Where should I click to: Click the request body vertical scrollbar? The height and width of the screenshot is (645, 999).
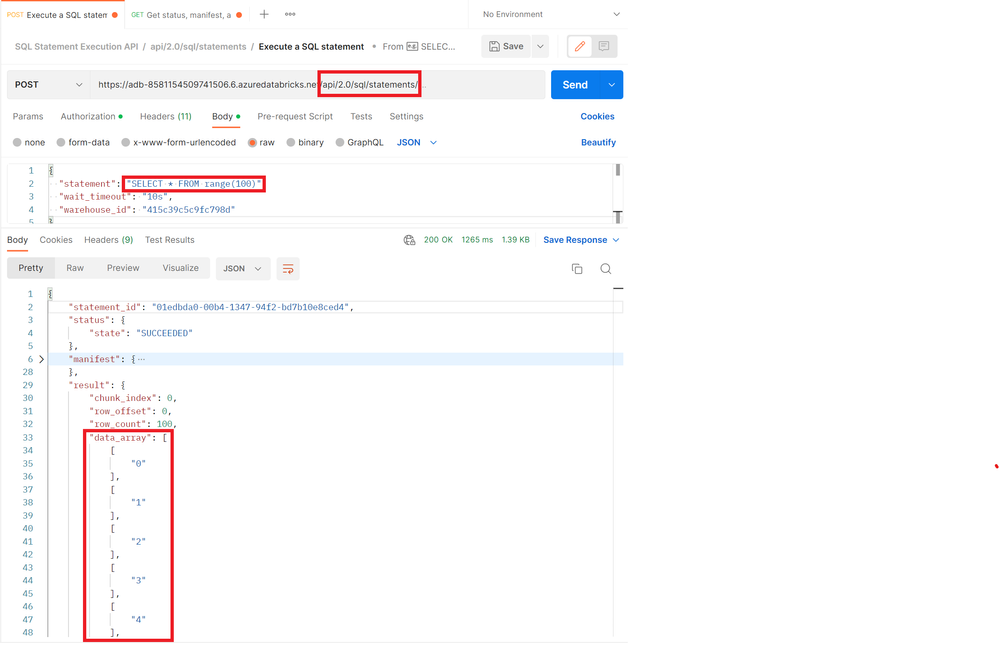tap(618, 190)
